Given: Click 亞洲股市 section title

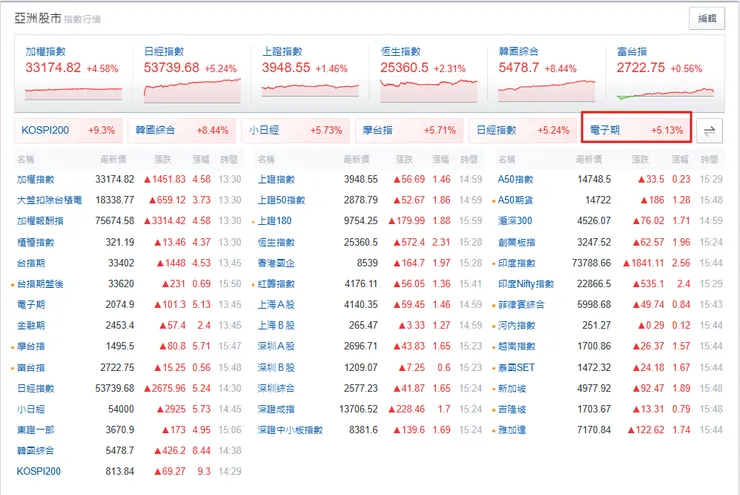Looking at the screenshot, I should tap(38, 18).
